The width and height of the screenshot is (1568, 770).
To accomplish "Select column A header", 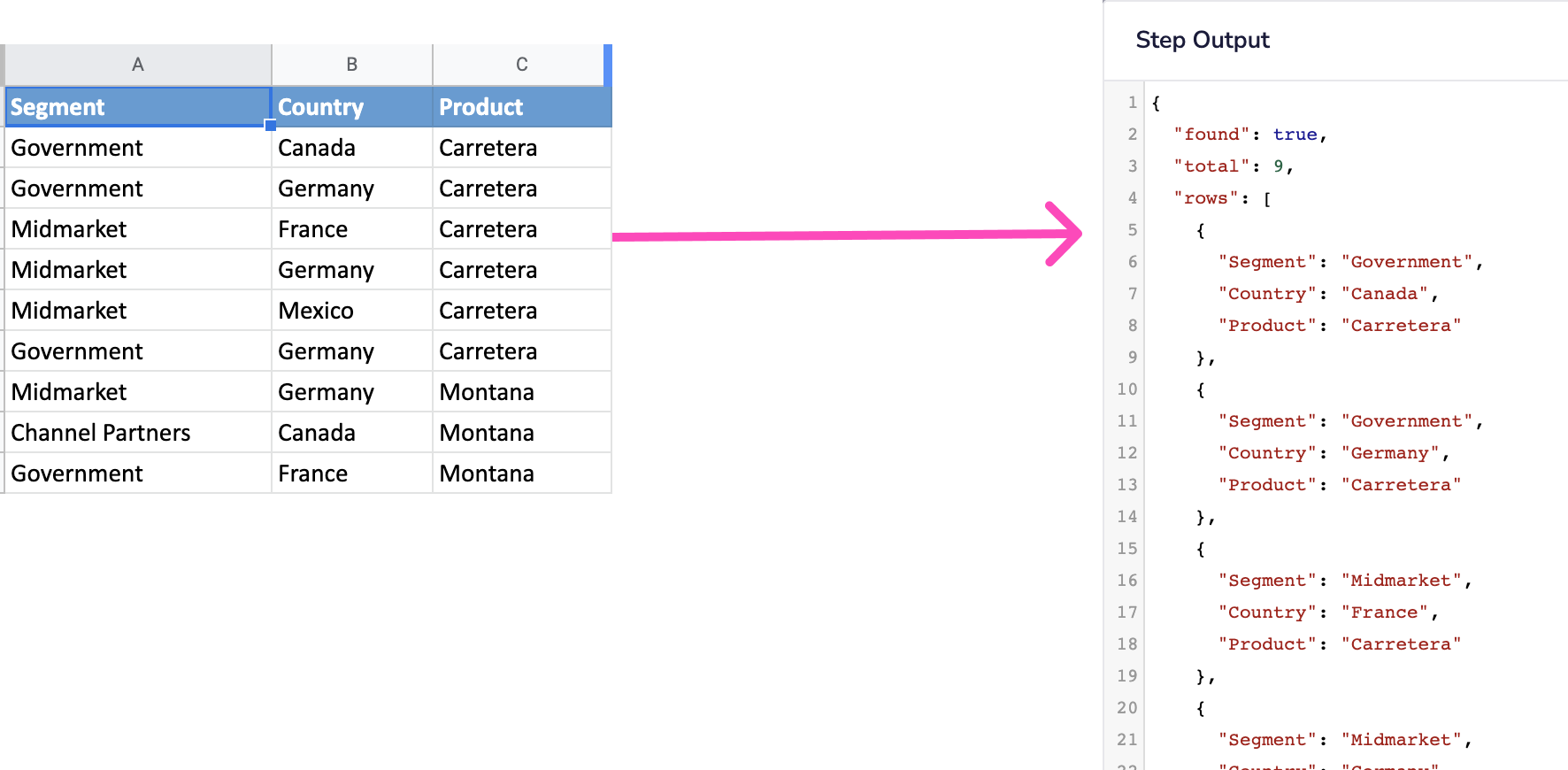I will tap(138, 65).
